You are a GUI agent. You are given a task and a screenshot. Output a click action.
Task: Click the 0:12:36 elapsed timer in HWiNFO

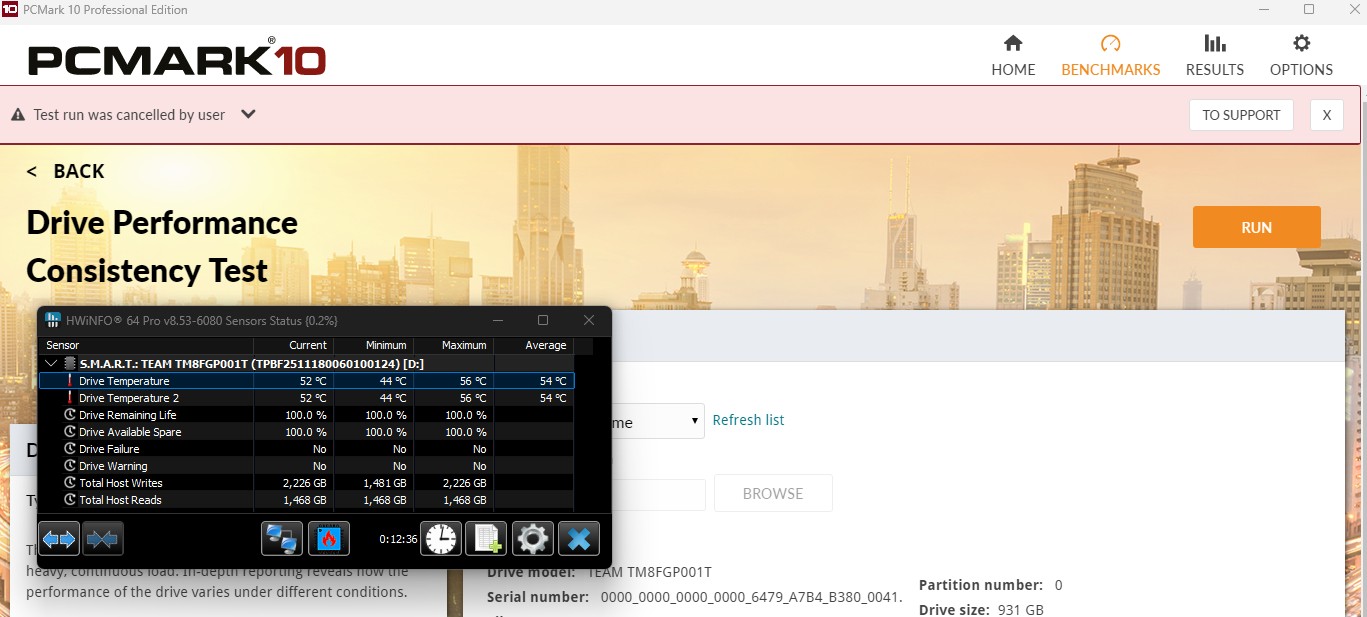[398, 539]
